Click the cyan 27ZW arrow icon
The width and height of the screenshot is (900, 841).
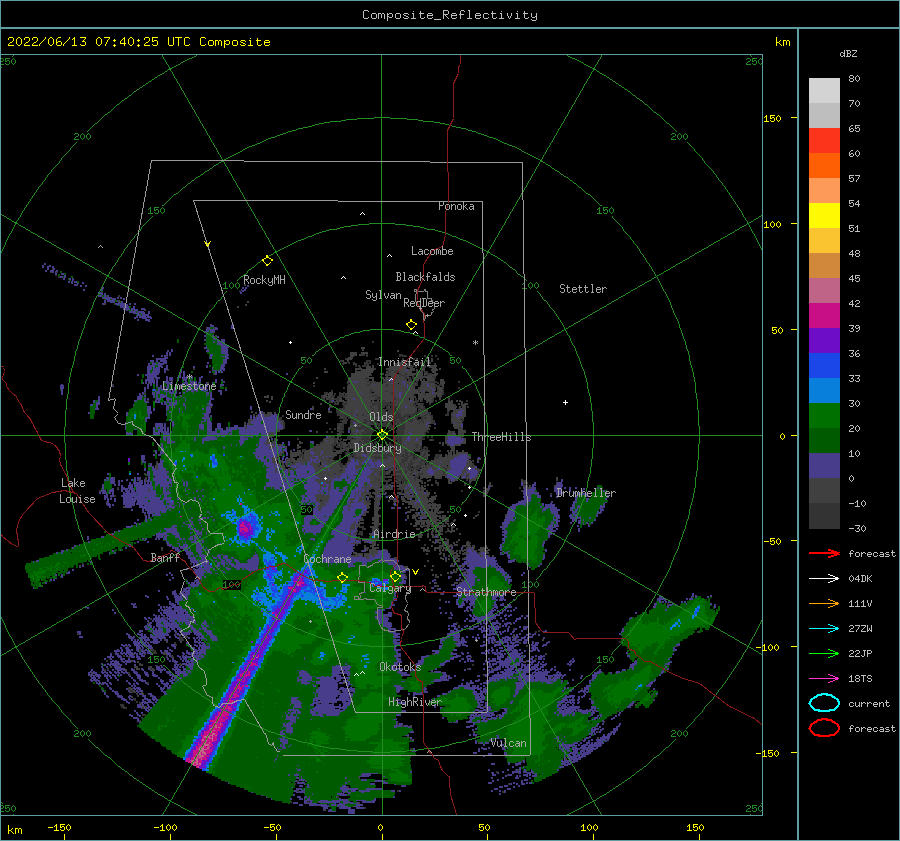point(824,629)
